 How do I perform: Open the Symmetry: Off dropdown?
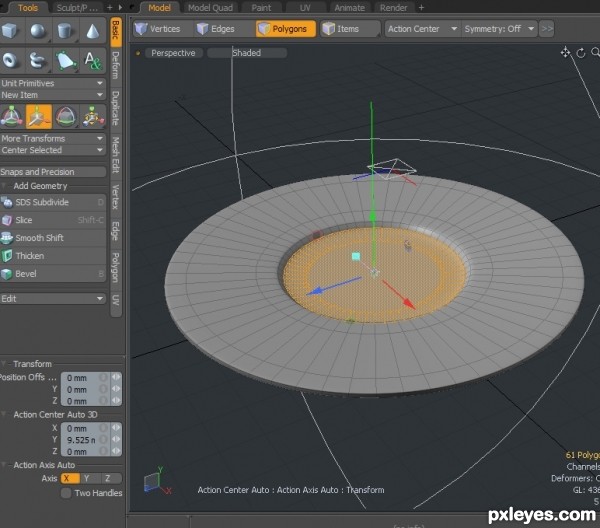point(499,29)
